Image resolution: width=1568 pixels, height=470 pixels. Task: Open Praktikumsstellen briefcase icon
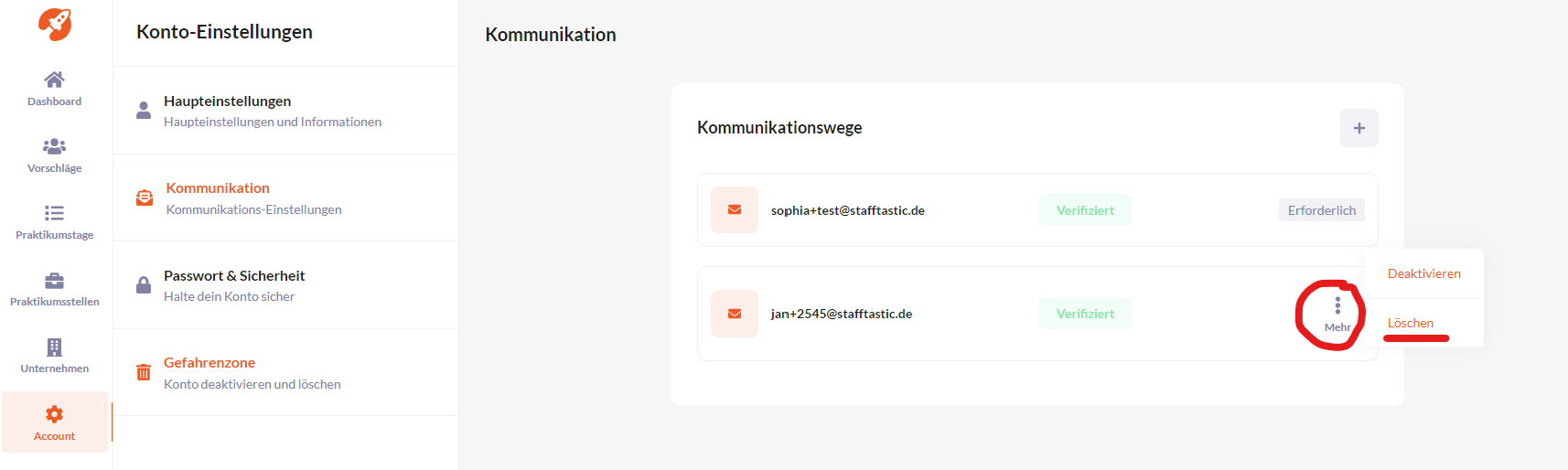click(54, 280)
